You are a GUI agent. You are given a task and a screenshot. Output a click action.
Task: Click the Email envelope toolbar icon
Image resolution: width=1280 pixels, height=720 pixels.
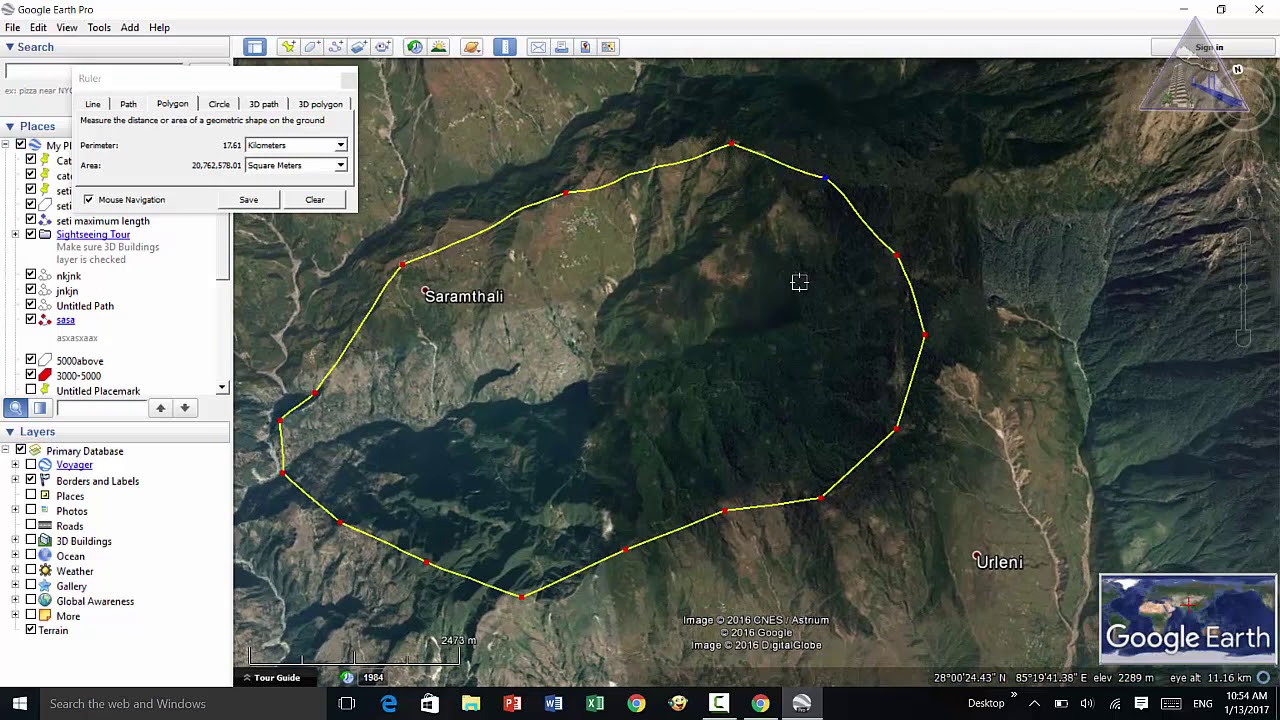click(x=538, y=47)
